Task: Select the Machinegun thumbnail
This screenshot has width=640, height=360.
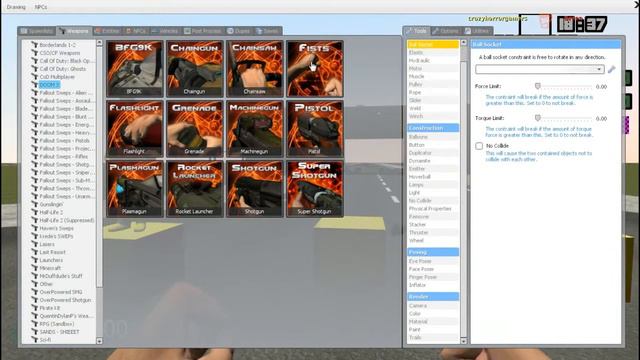Action: tap(255, 129)
